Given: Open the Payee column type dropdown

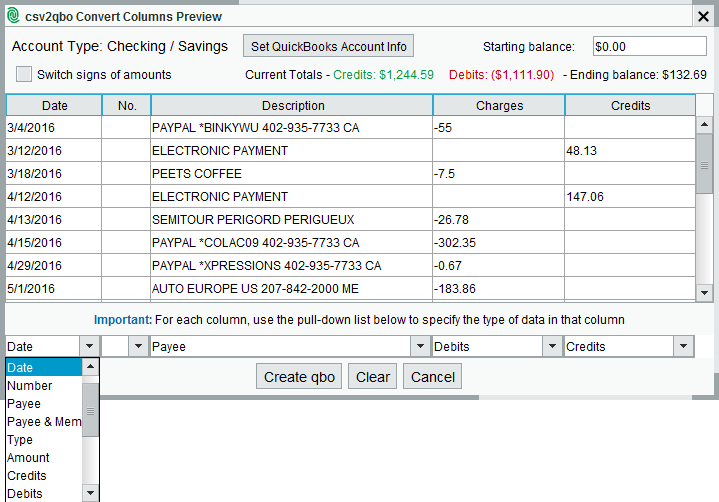Looking at the screenshot, I should (x=420, y=347).
